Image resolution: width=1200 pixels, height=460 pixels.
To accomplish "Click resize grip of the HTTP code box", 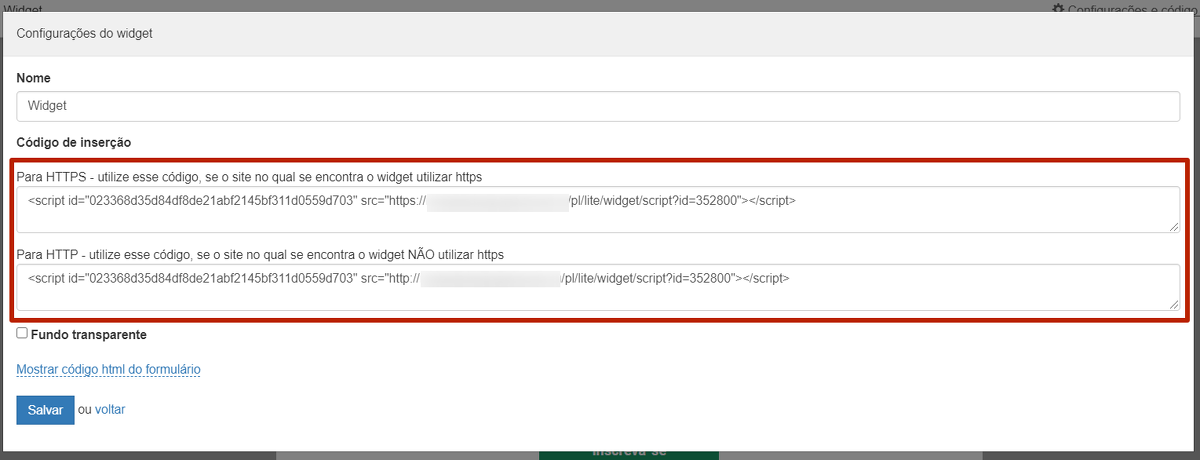I will (x=1174, y=304).
